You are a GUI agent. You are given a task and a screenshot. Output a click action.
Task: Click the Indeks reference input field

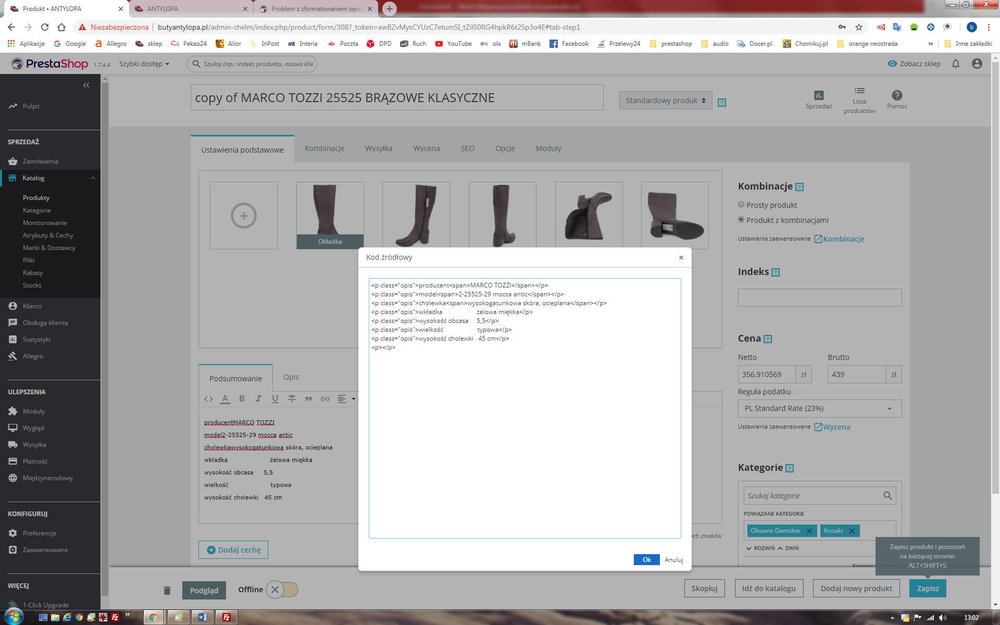820,297
